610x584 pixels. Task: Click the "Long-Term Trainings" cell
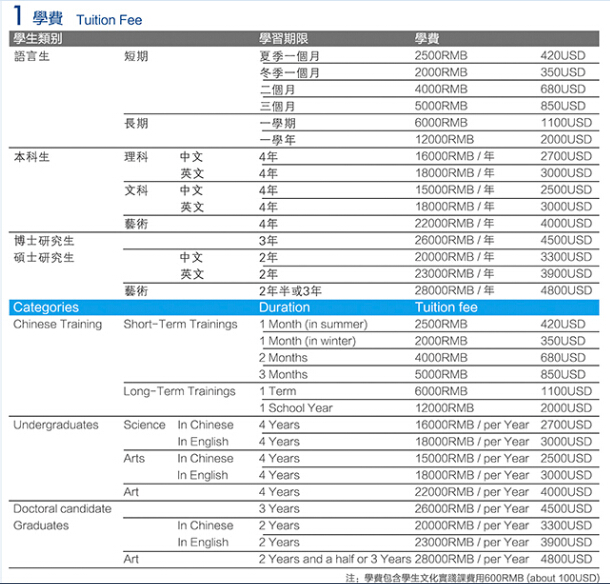pos(179,391)
